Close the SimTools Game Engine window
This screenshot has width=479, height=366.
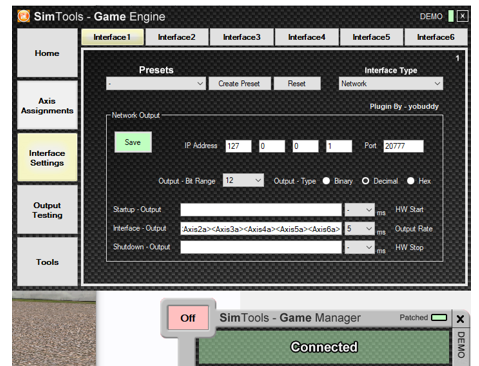tap(462, 16)
